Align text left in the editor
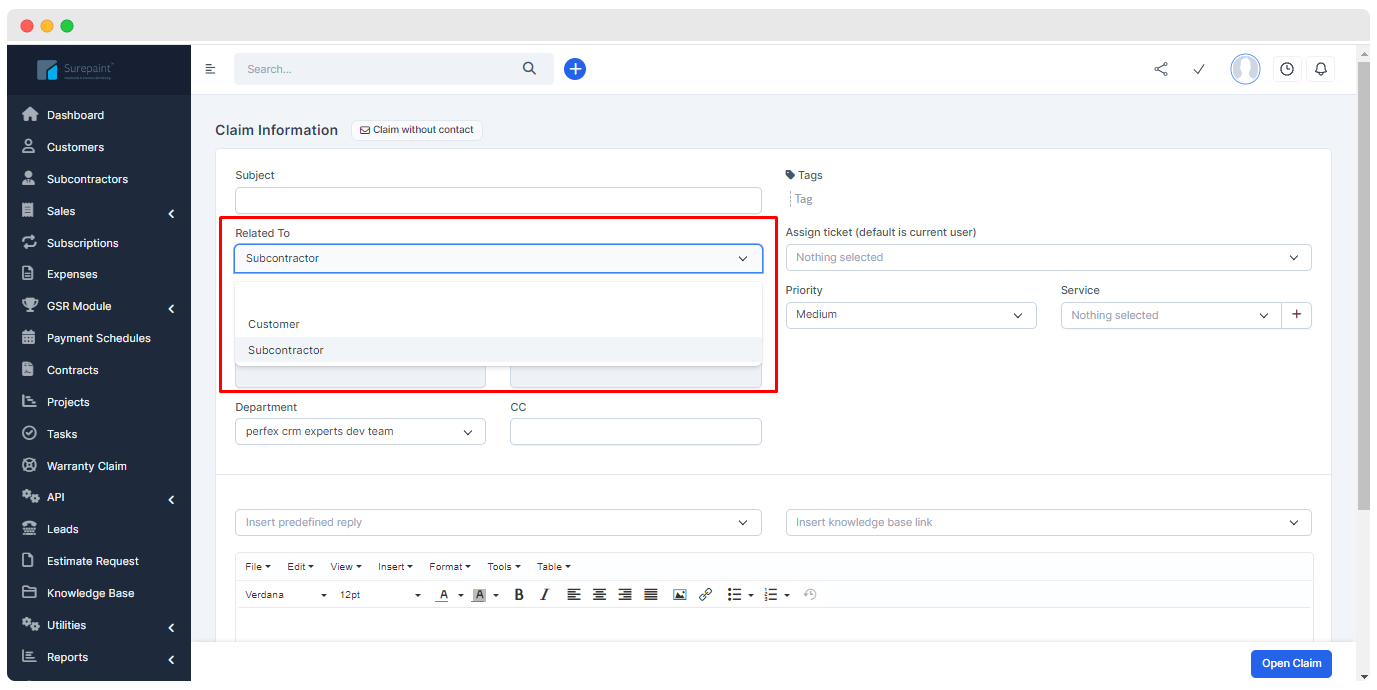Screen dimensions: 1377x690 coord(573,594)
